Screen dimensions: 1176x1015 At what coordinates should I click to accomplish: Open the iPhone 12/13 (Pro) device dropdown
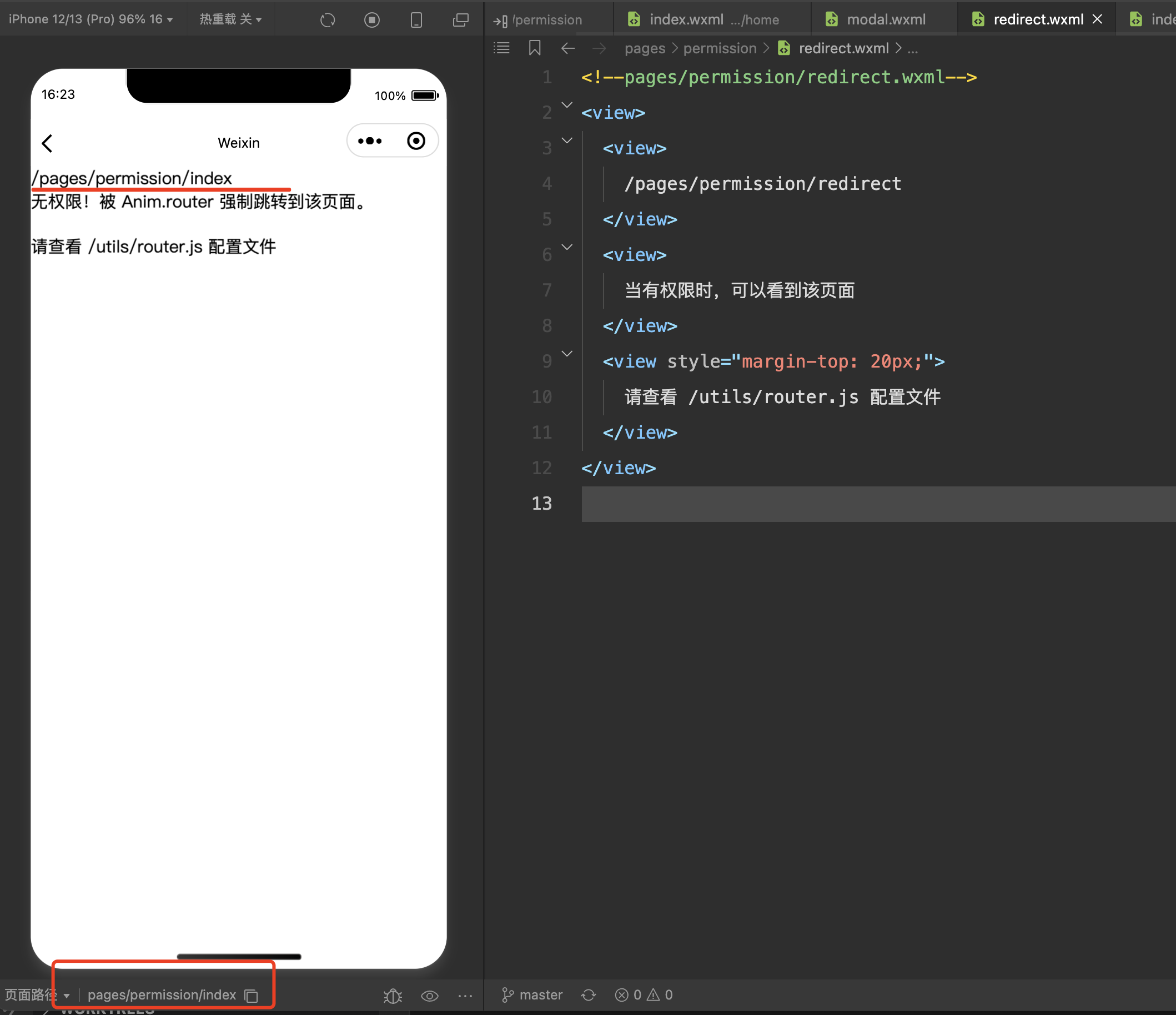[x=91, y=19]
